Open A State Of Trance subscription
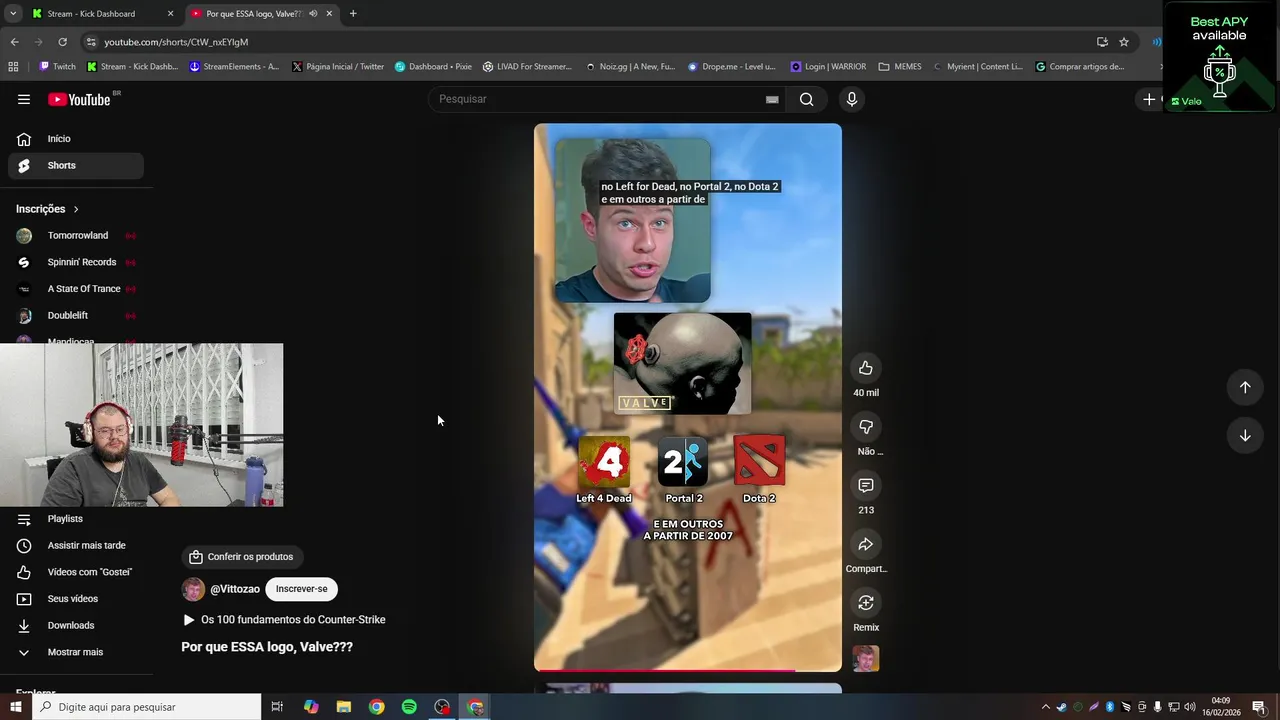This screenshot has width=1280, height=720. coord(76,289)
